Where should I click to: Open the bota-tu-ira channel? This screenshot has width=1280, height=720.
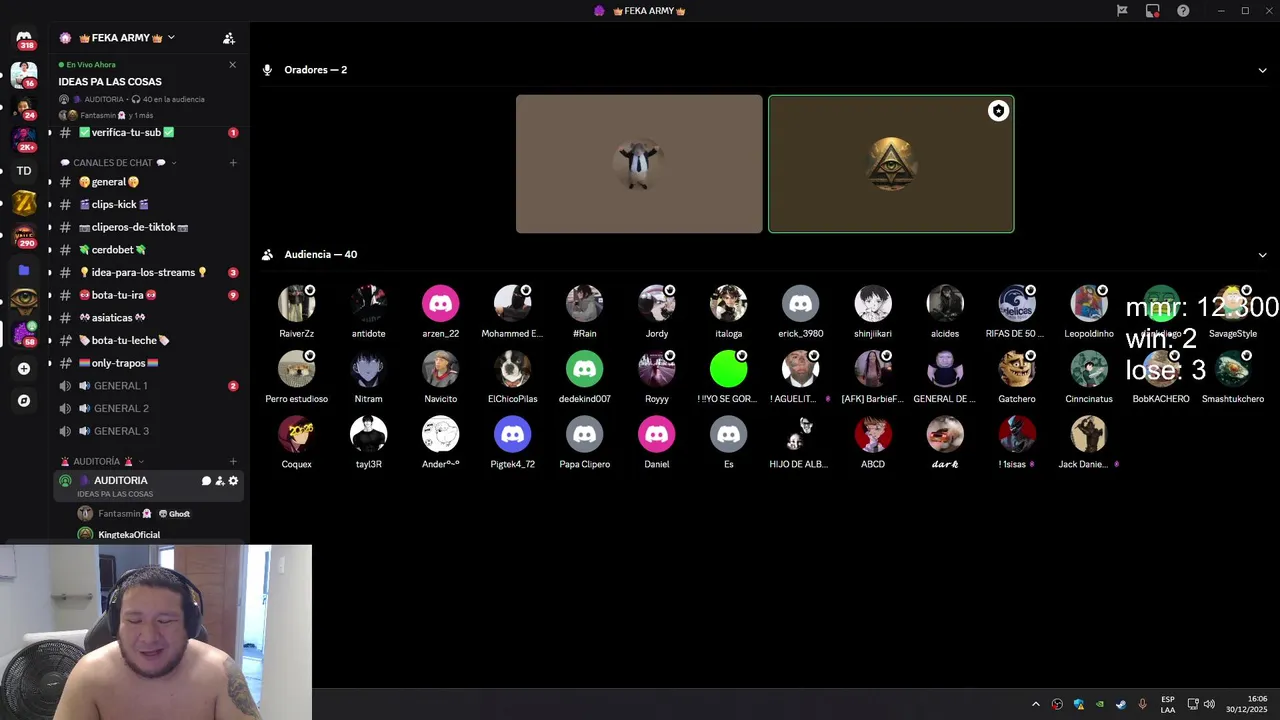(148, 295)
